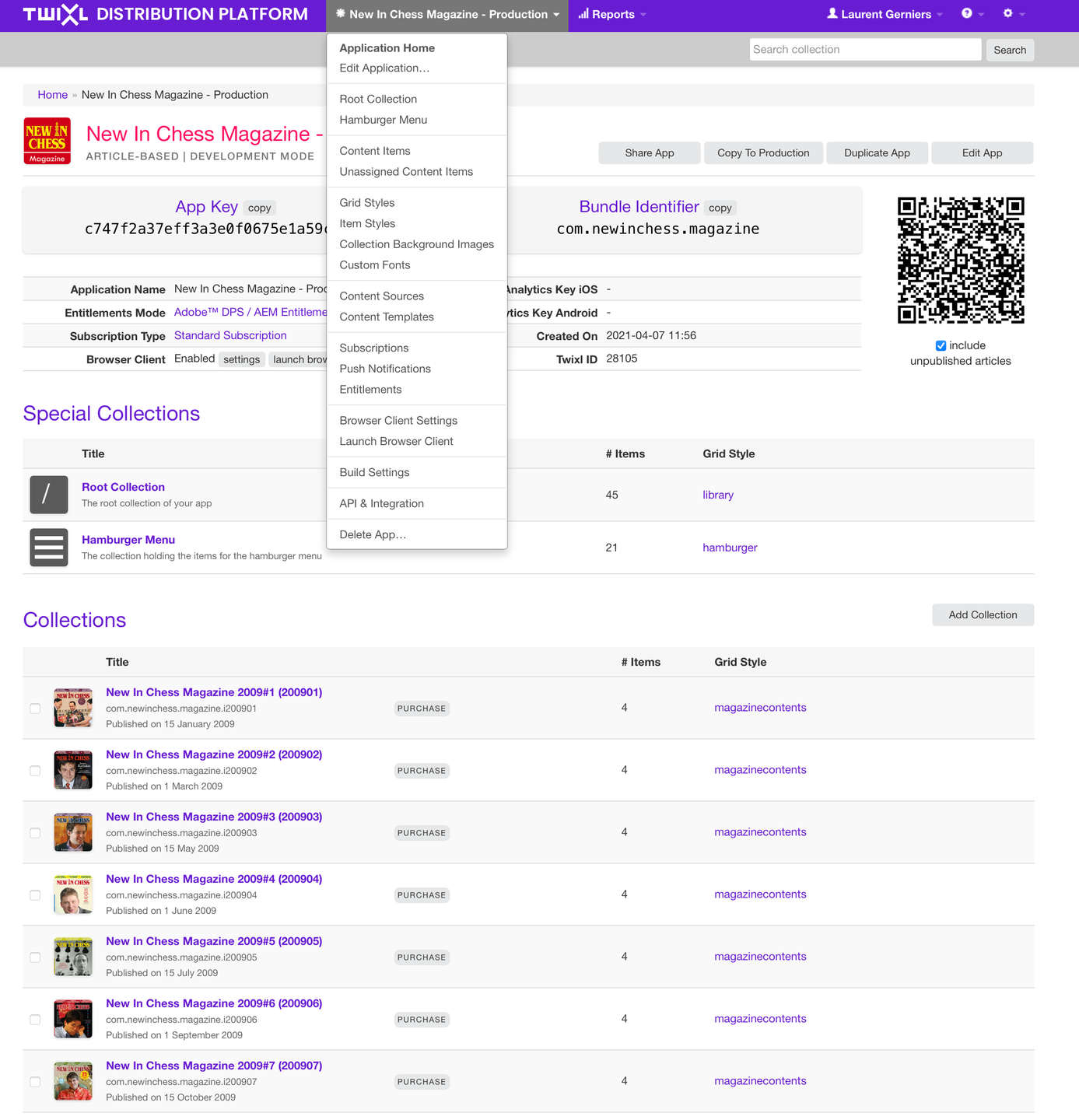Toggle include unpublished articles checkbox

pos(941,346)
